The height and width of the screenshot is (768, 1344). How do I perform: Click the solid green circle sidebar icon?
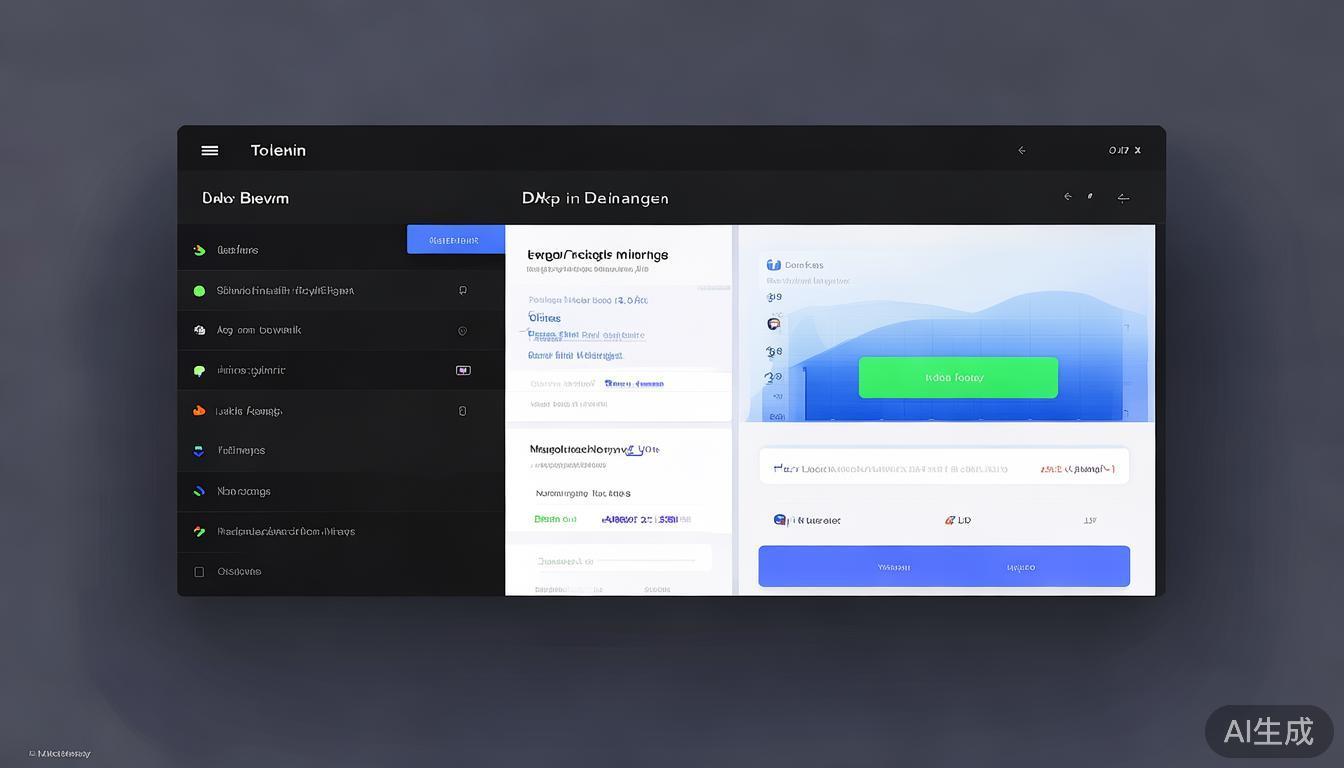click(199, 291)
